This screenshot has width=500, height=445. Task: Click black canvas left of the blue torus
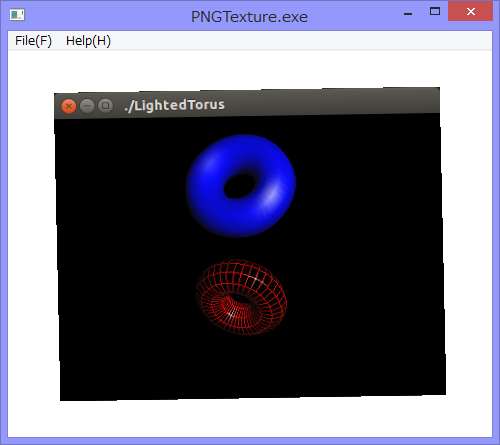120,187
